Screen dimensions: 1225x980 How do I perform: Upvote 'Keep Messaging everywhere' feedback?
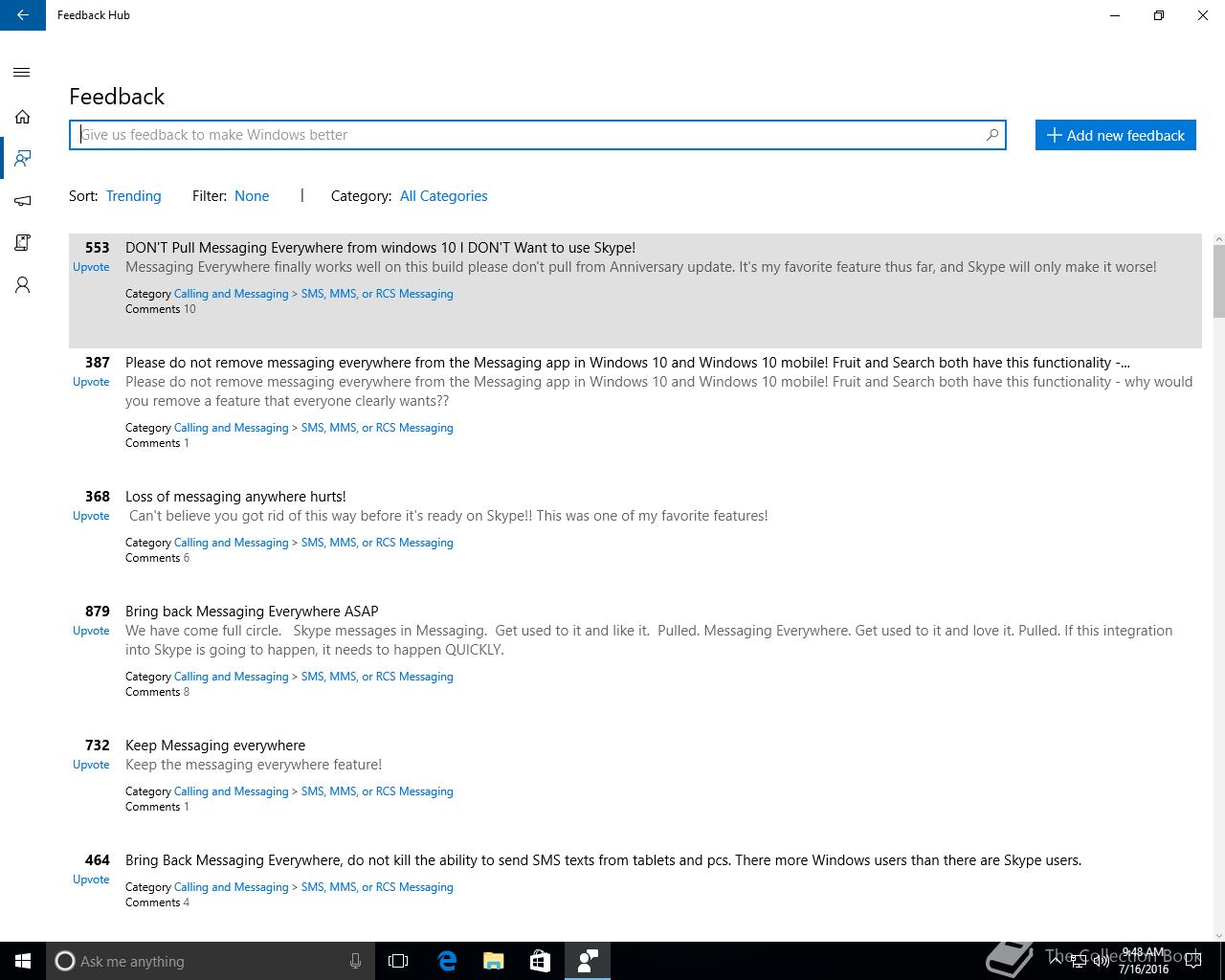(91, 765)
